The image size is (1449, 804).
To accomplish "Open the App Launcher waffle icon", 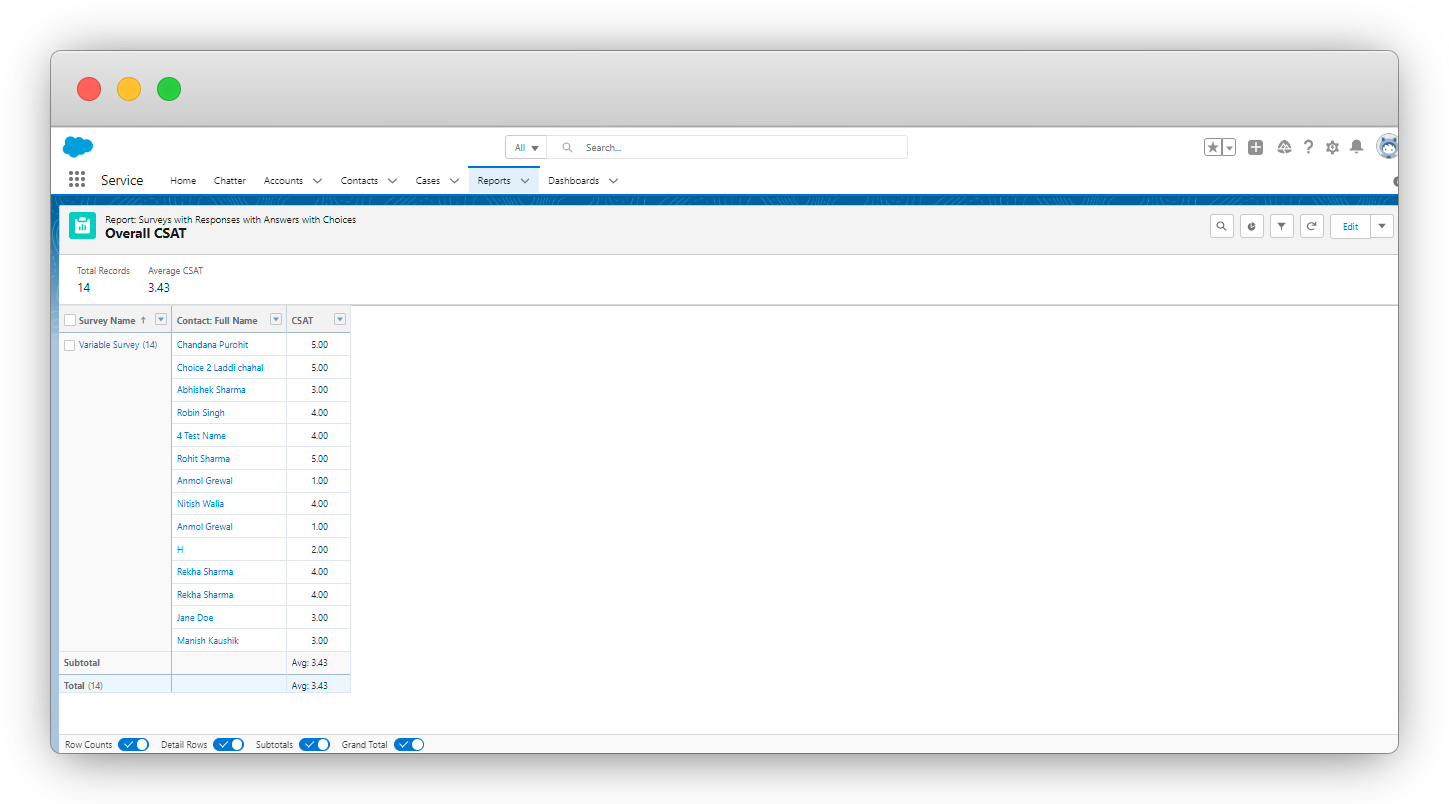I will 76,179.
